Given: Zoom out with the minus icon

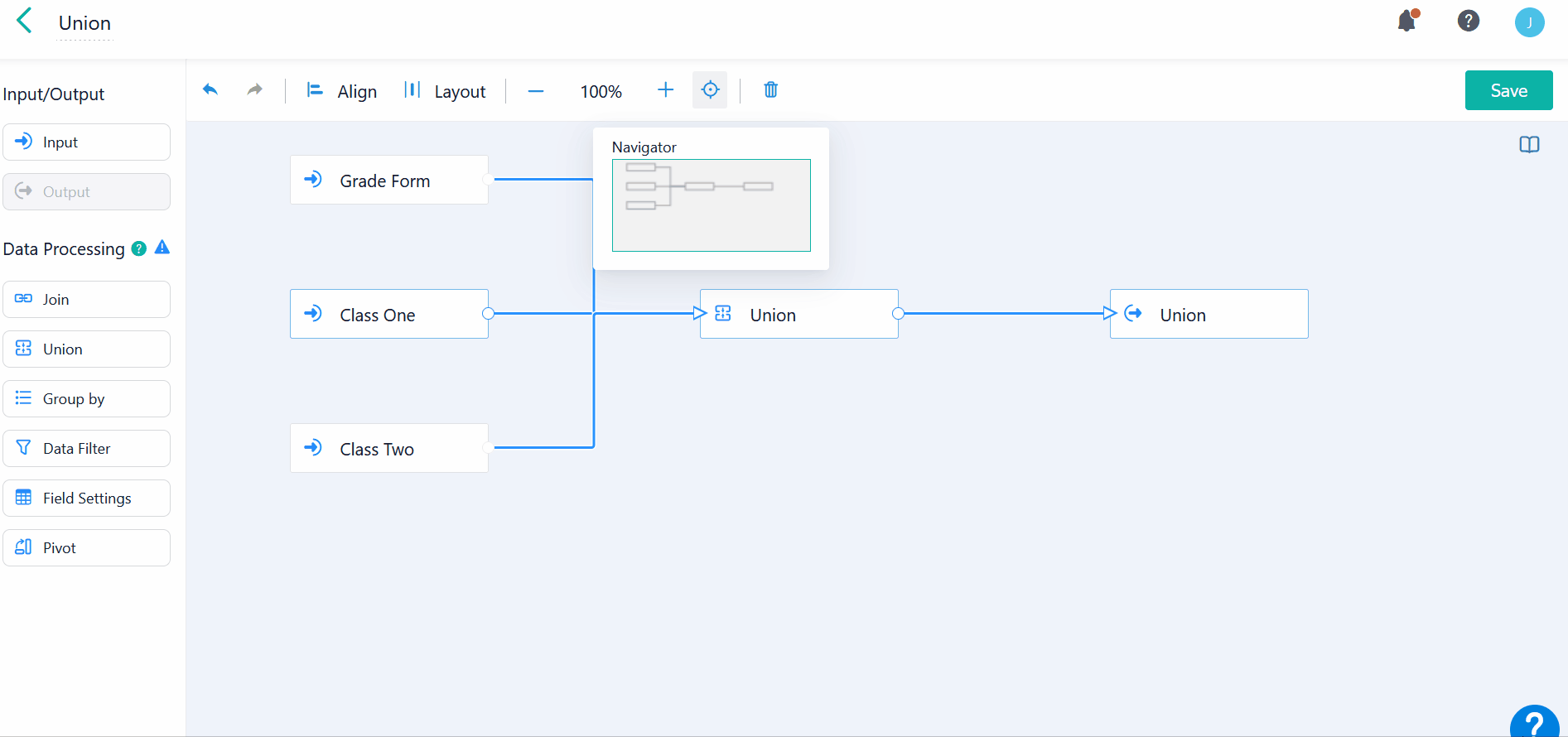Looking at the screenshot, I should pos(536,91).
